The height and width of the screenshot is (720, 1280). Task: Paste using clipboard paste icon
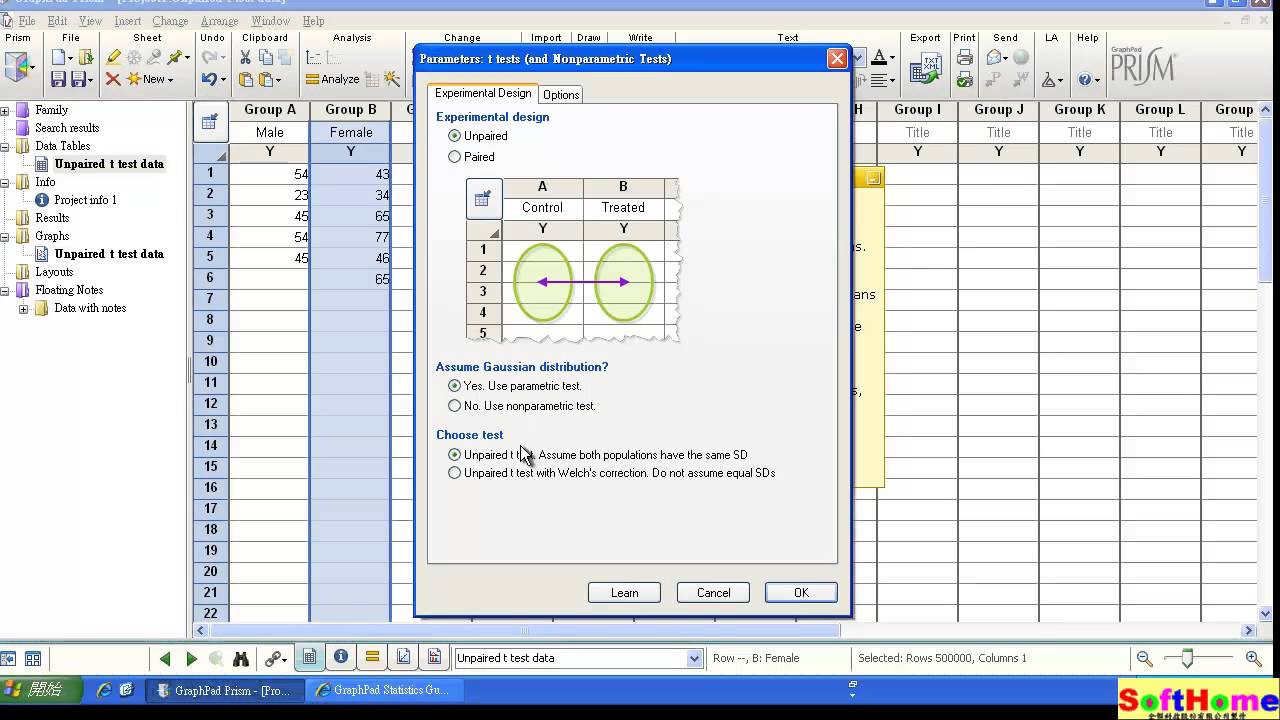(246, 79)
